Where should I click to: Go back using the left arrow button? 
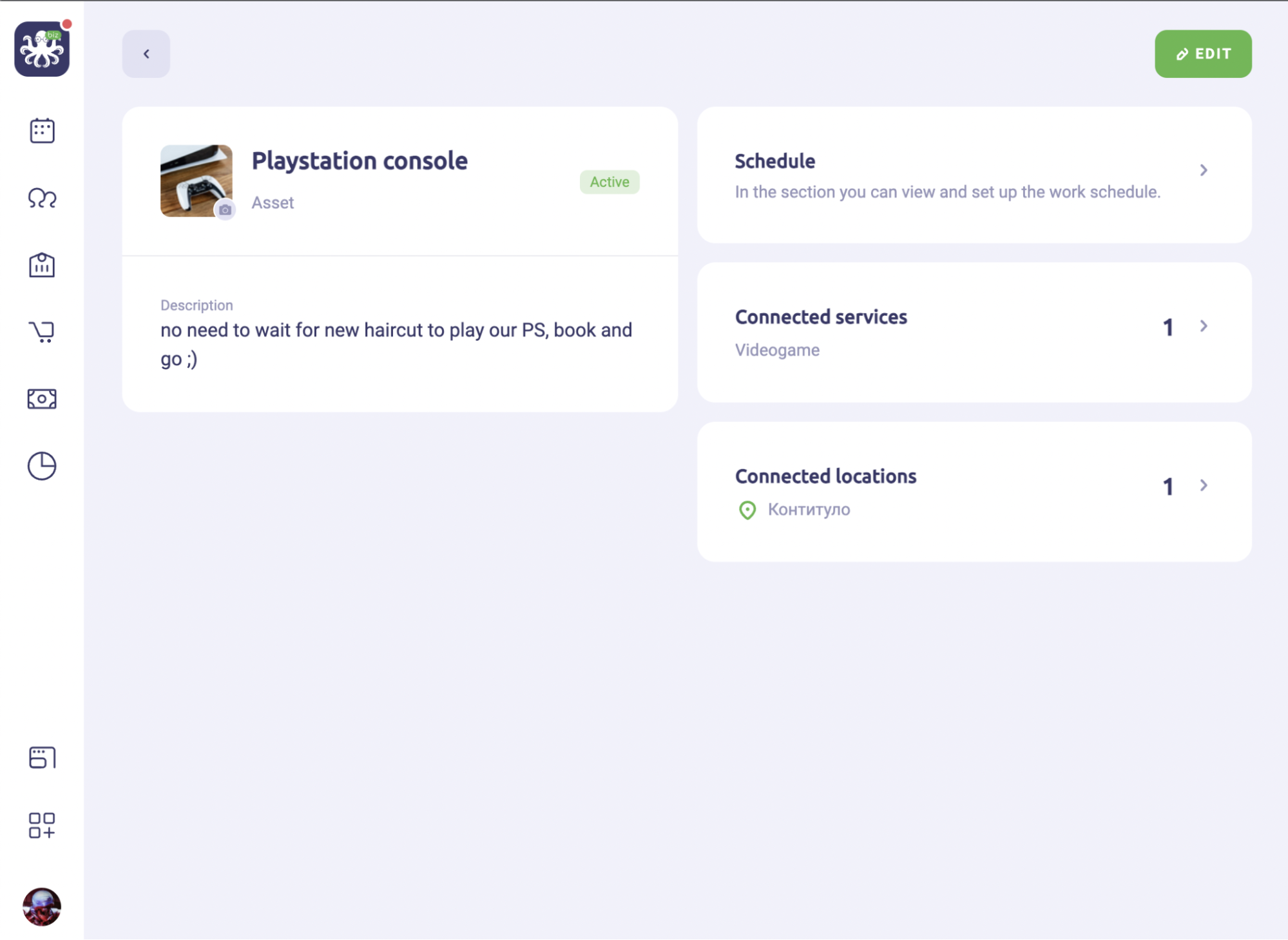coord(146,54)
